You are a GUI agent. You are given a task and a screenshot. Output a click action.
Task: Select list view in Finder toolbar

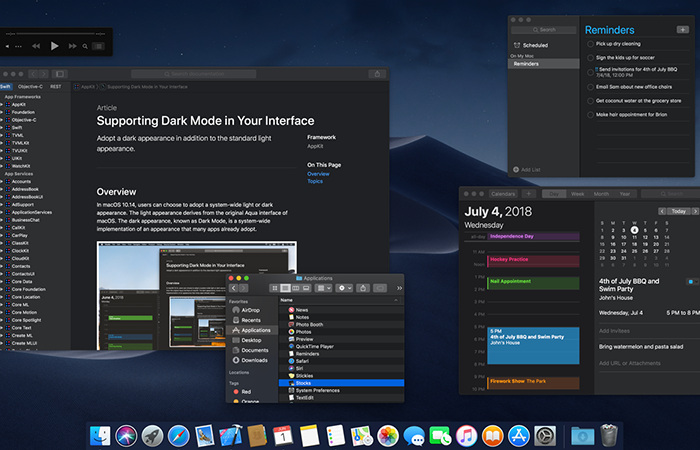(x=285, y=288)
